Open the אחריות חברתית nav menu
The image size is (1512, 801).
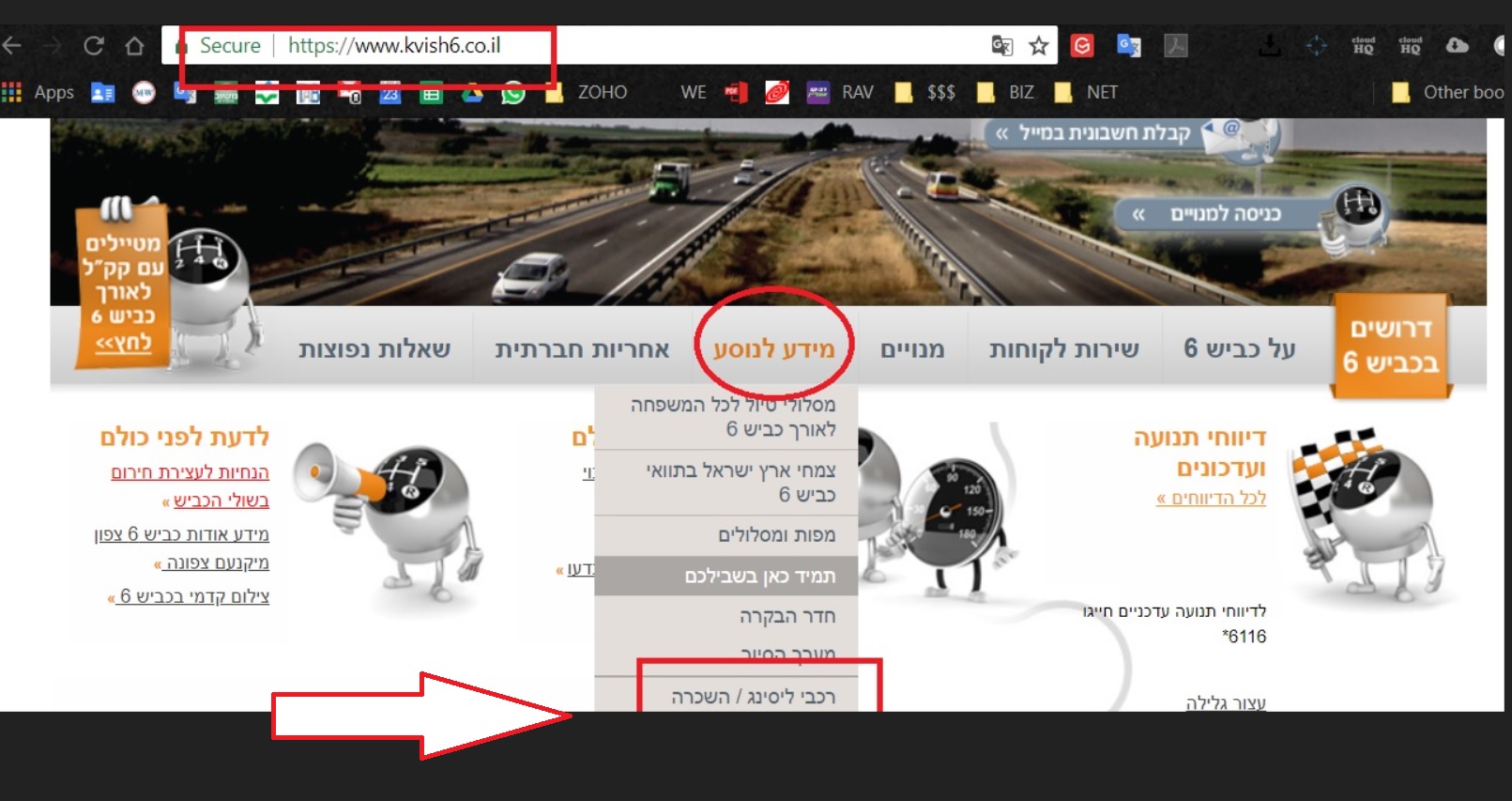pyautogui.click(x=582, y=349)
